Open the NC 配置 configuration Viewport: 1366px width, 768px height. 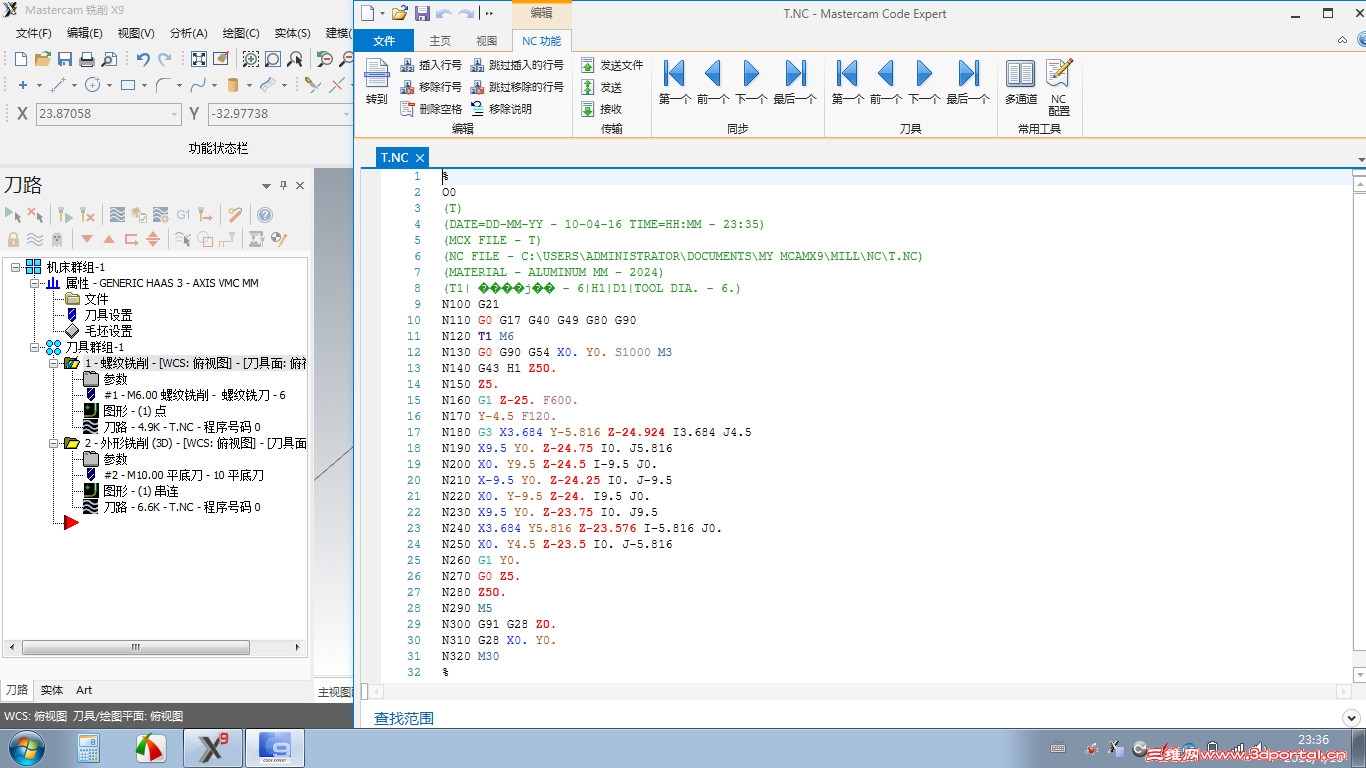point(1059,86)
